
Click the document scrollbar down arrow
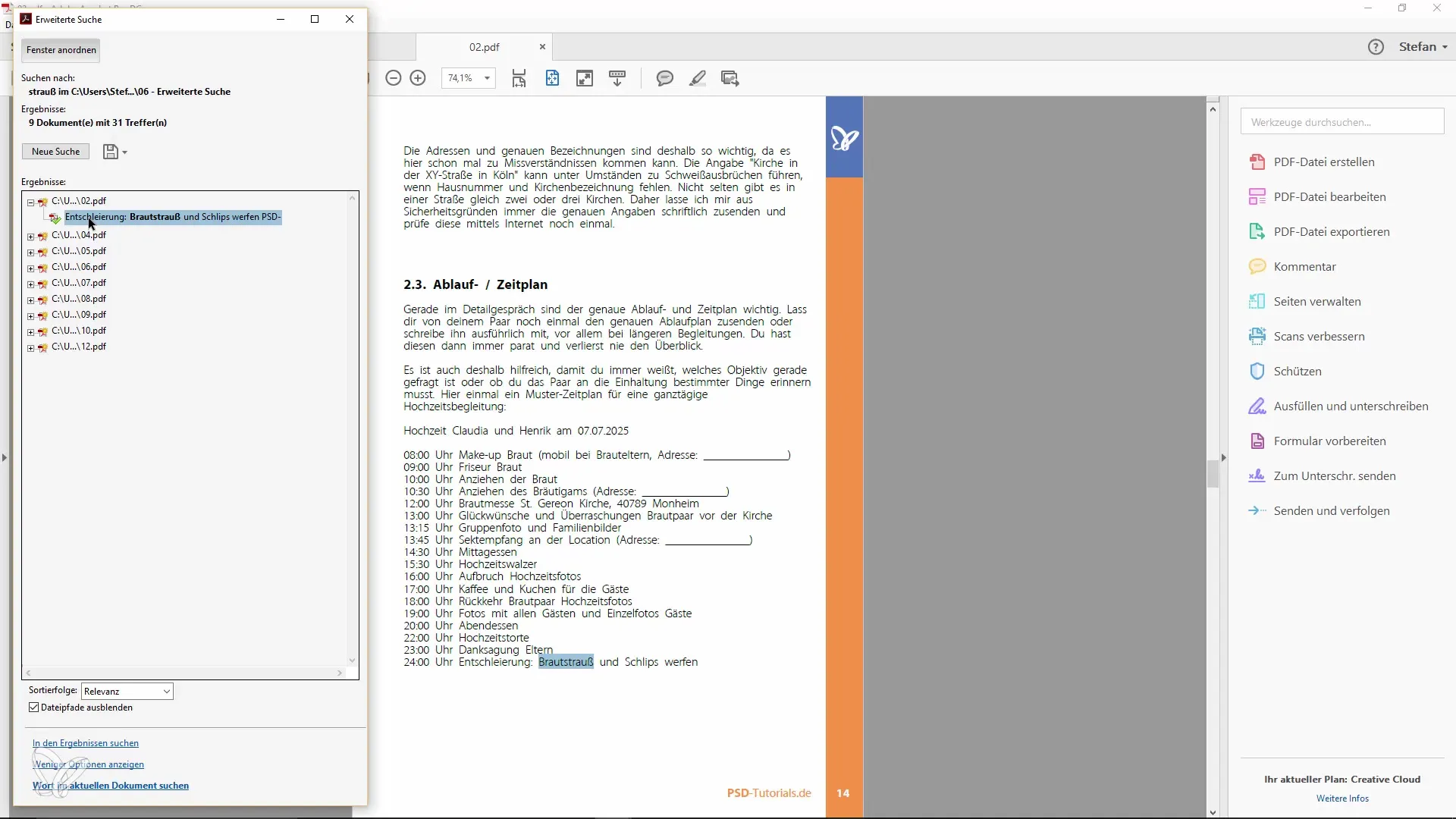coord(1213,813)
